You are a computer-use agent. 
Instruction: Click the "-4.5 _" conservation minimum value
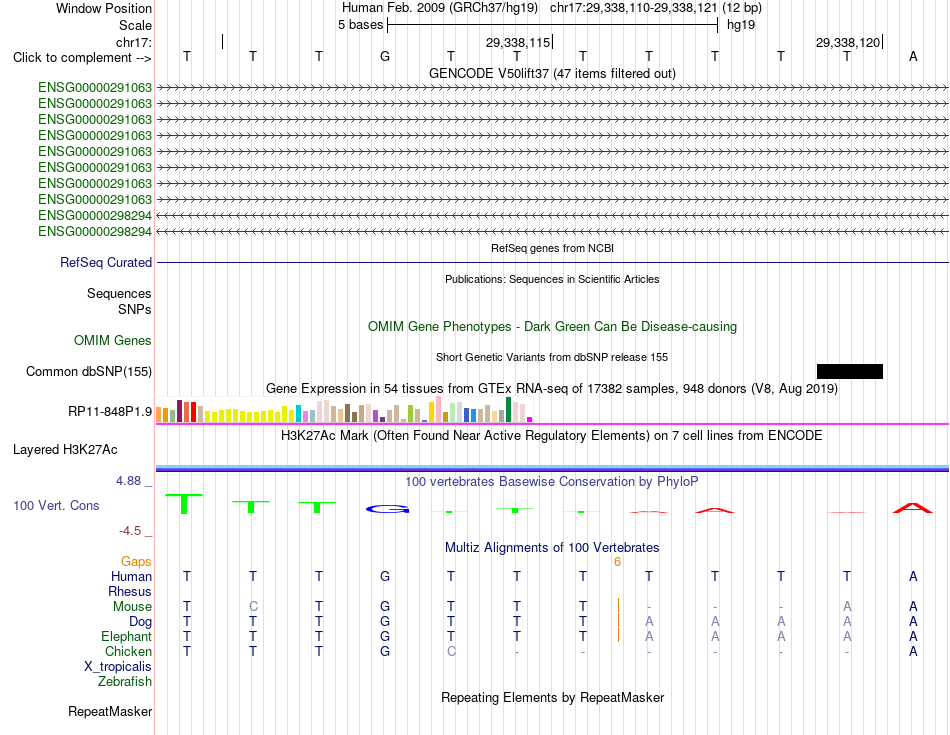135,531
